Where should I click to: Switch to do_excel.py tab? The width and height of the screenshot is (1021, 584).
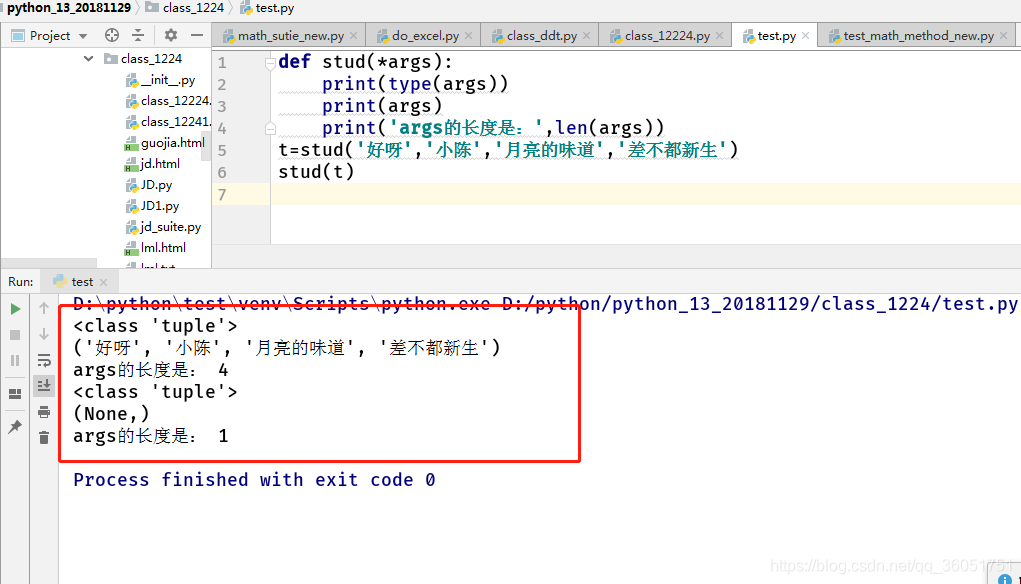click(425, 36)
